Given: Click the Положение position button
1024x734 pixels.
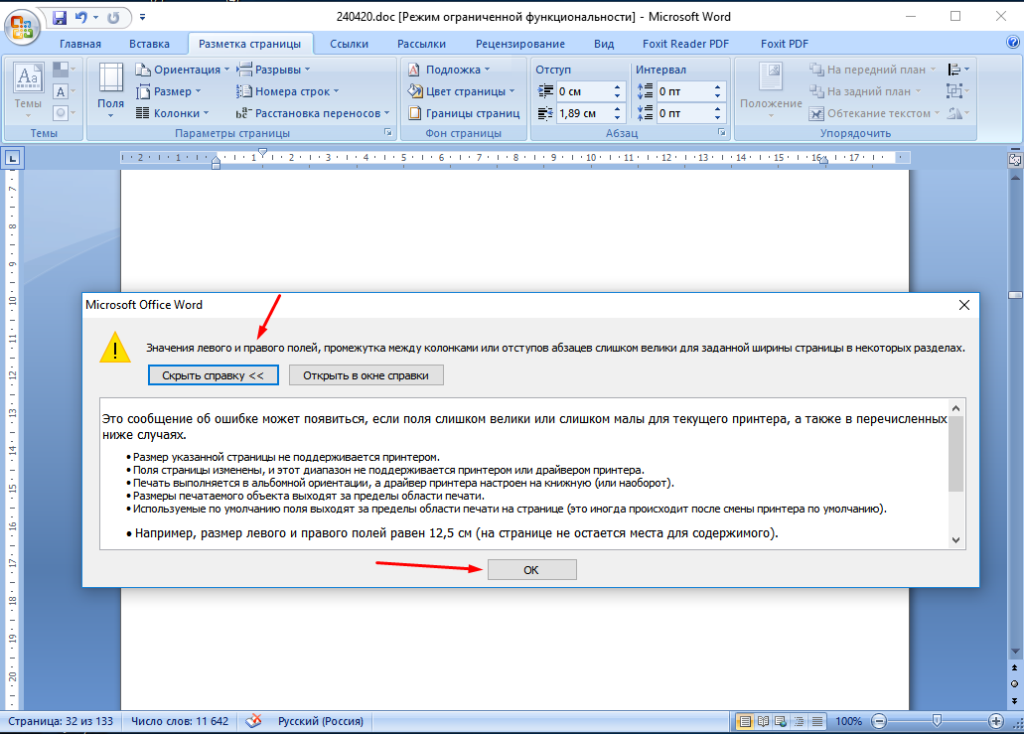Looking at the screenshot, I should tap(771, 91).
